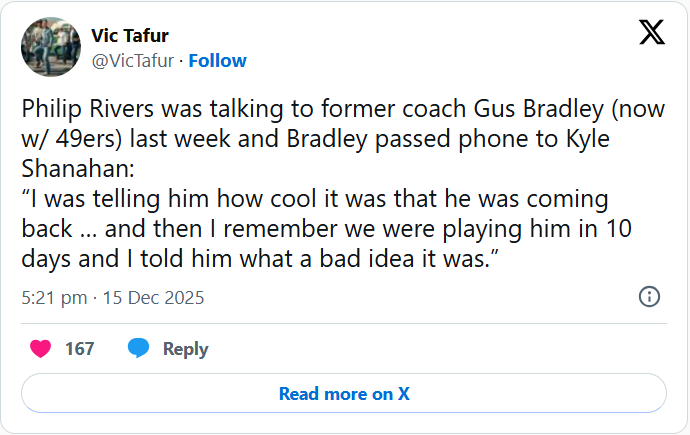
Task: Follow the @VicTafur account
Action: click(x=217, y=61)
